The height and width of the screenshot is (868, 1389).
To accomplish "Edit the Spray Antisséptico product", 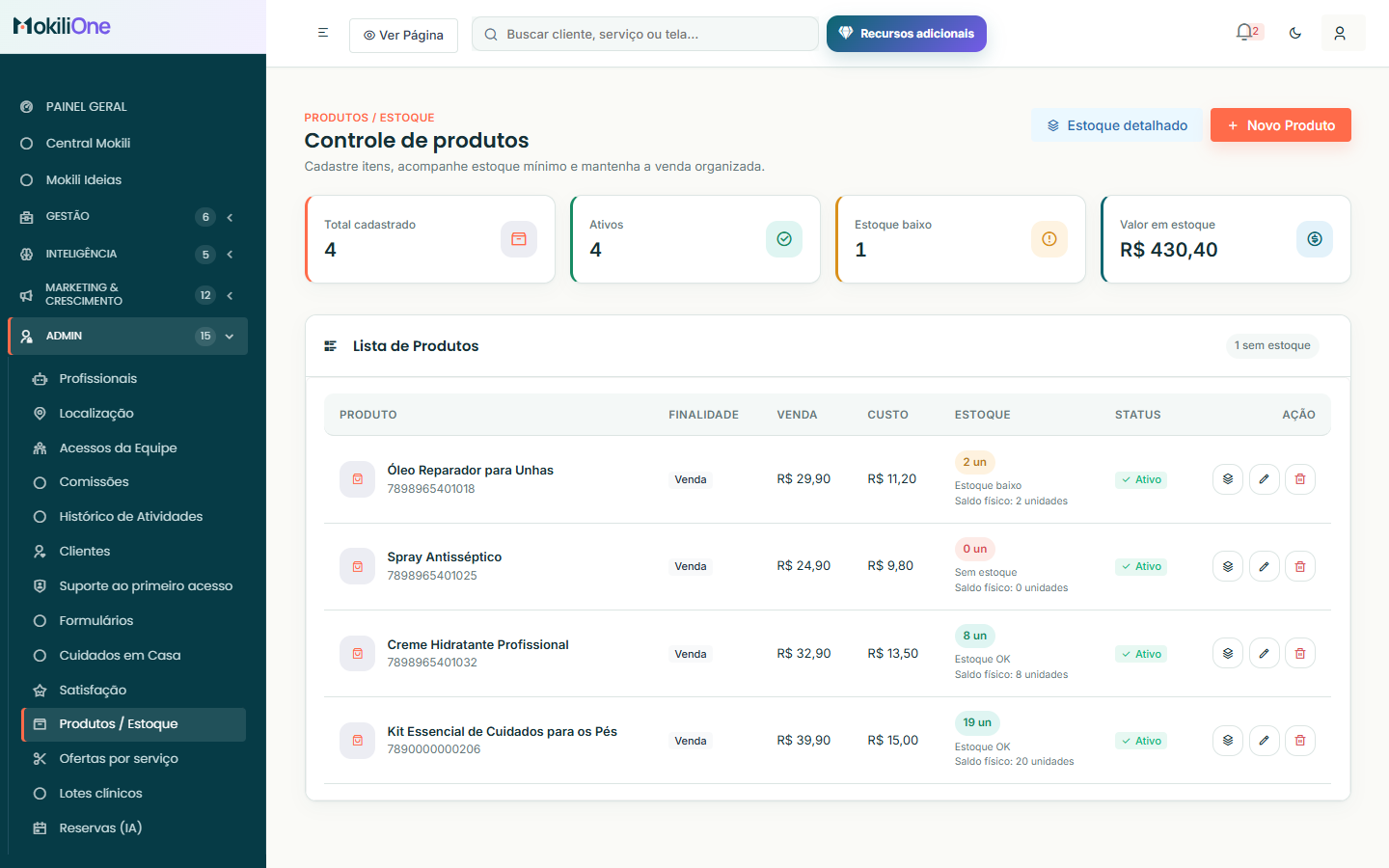I will pos(1264,566).
